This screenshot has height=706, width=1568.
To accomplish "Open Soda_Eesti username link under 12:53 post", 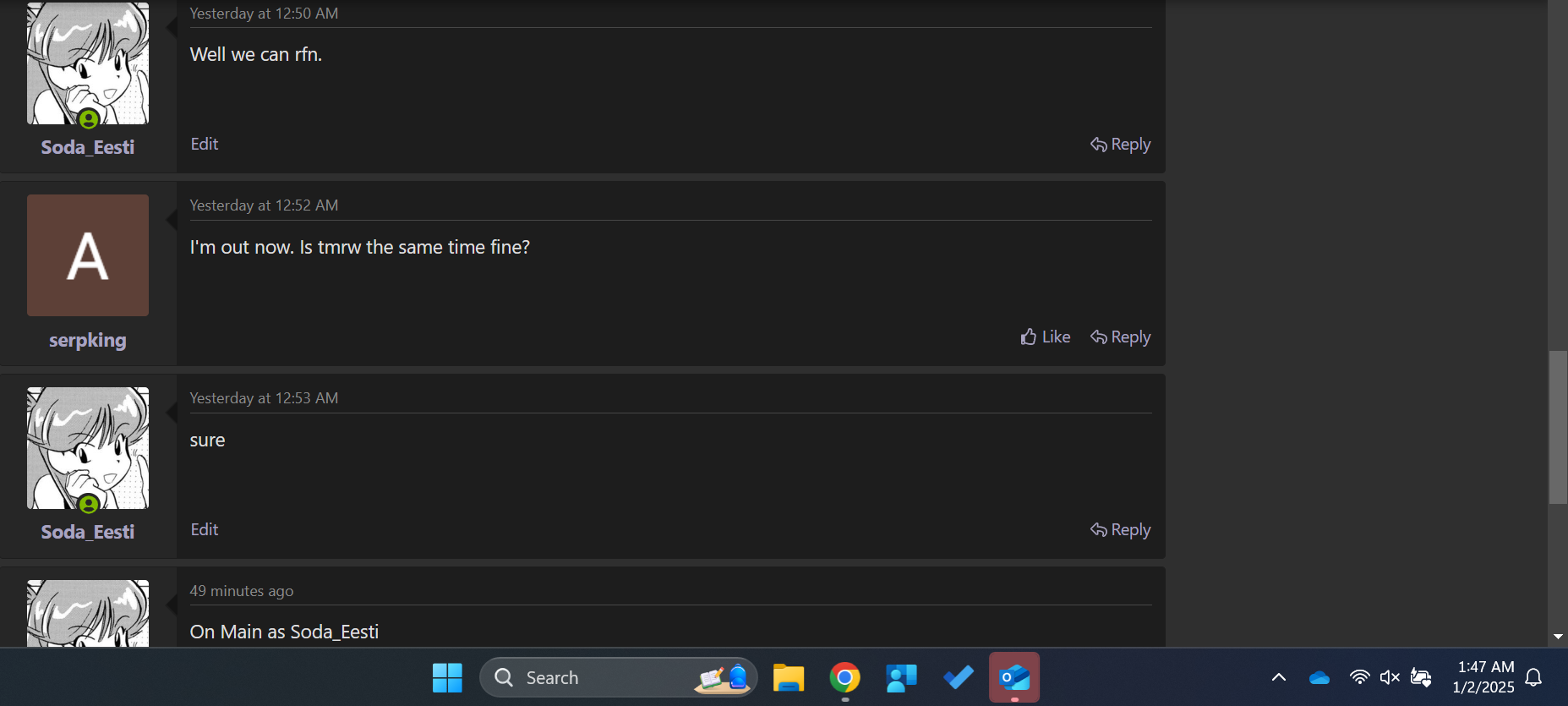I will click(88, 532).
